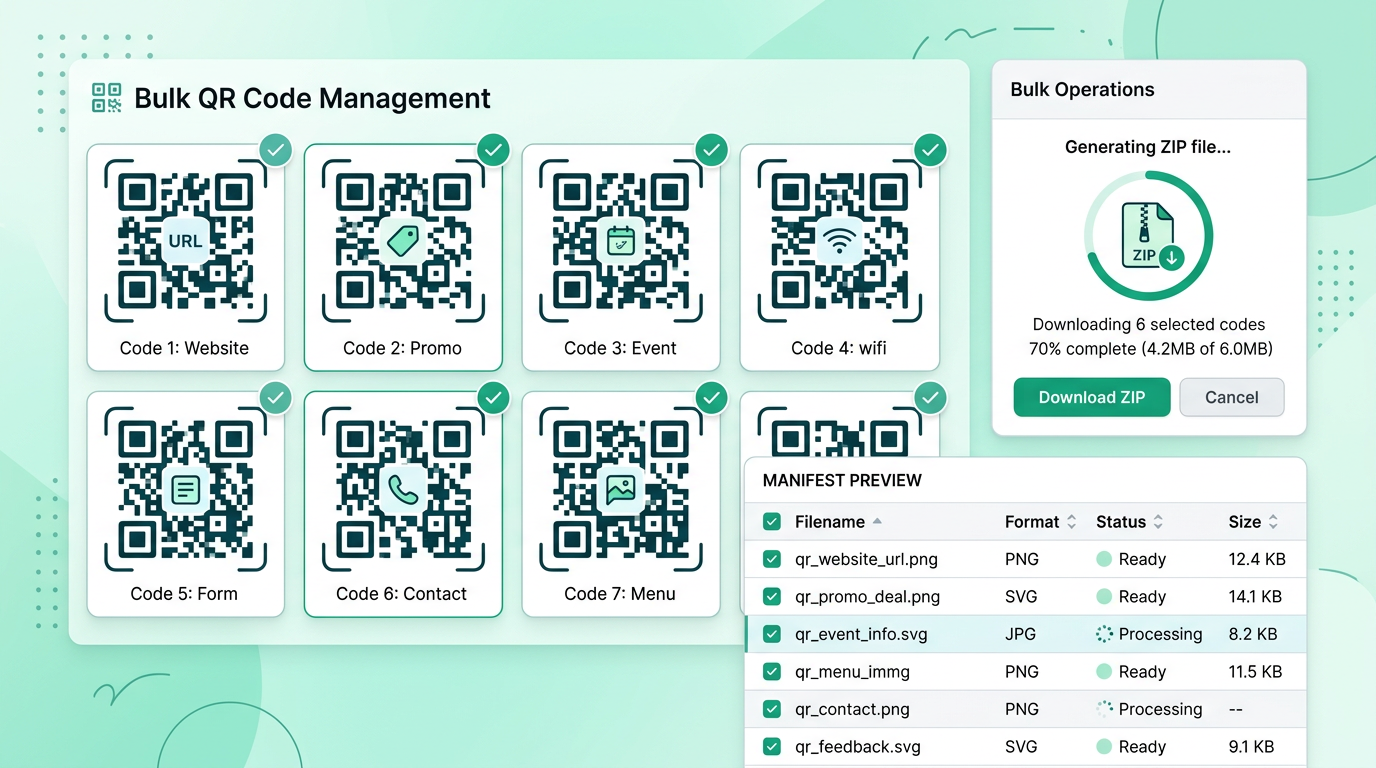Click the QR logo beside the page title
Image resolution: width=1376 pixels, height=768 pixels.
click(x=107, y=98)
